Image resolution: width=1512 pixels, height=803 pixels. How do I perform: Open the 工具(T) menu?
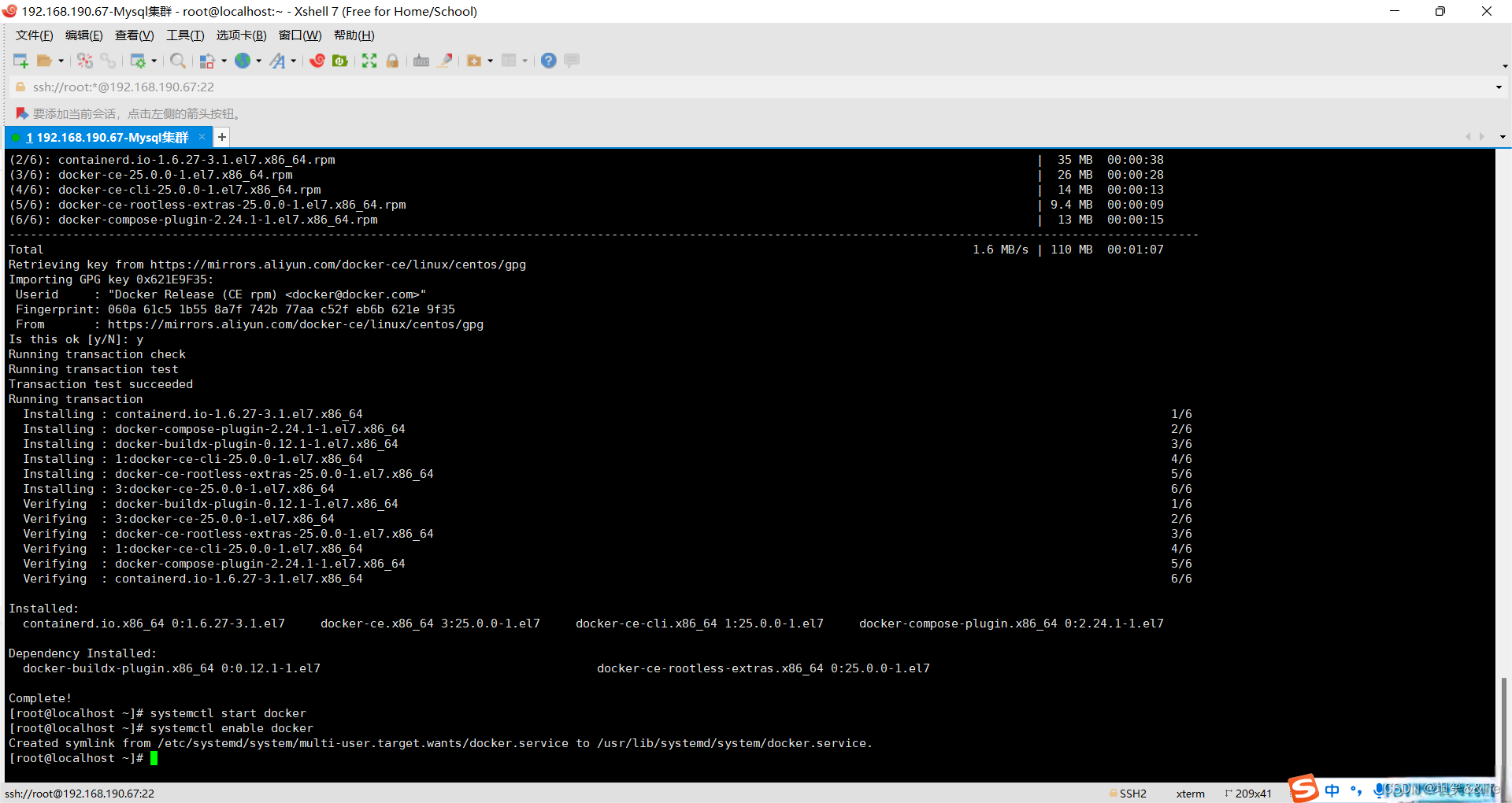pos(185,35)
